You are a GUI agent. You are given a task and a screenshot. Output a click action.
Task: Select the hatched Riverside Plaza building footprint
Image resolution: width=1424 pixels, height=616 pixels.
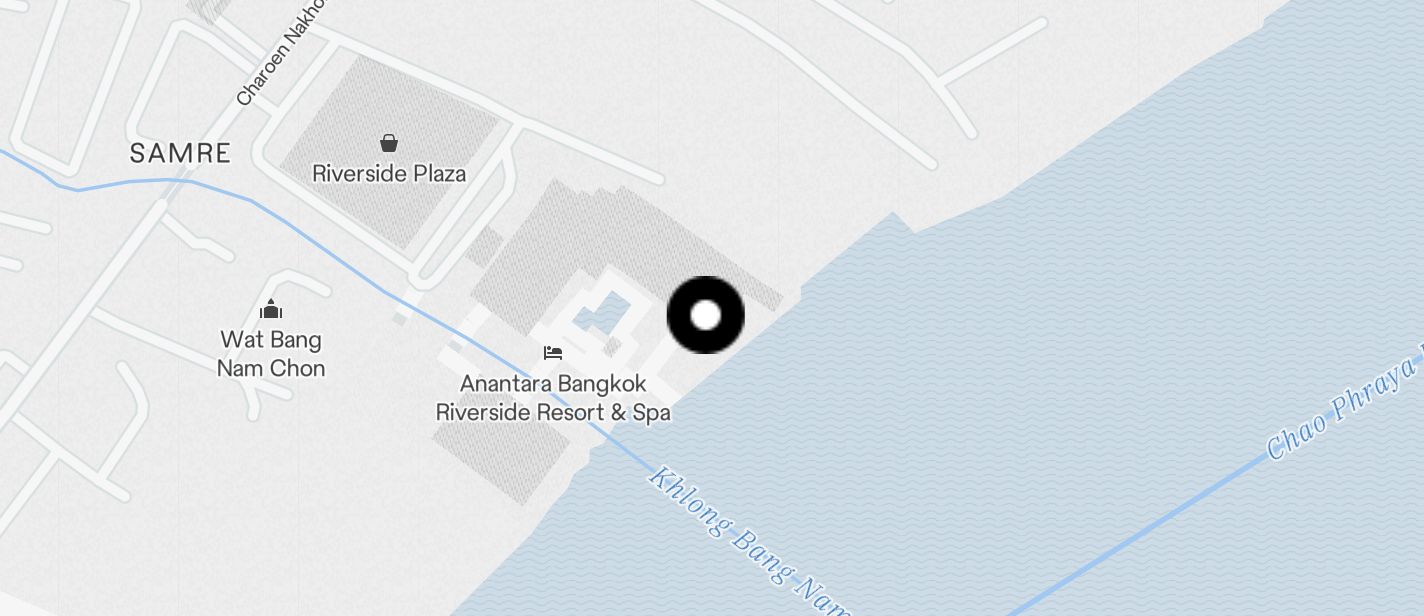(x=389, y=150)
